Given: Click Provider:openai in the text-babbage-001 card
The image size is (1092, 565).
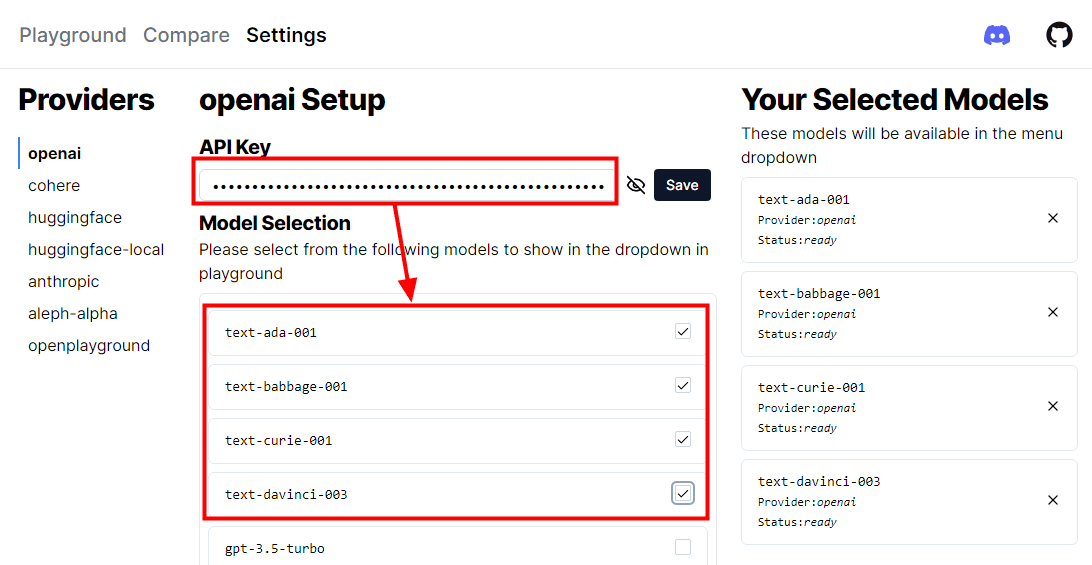Looking at the screenshot, I should tap(807, 314).
